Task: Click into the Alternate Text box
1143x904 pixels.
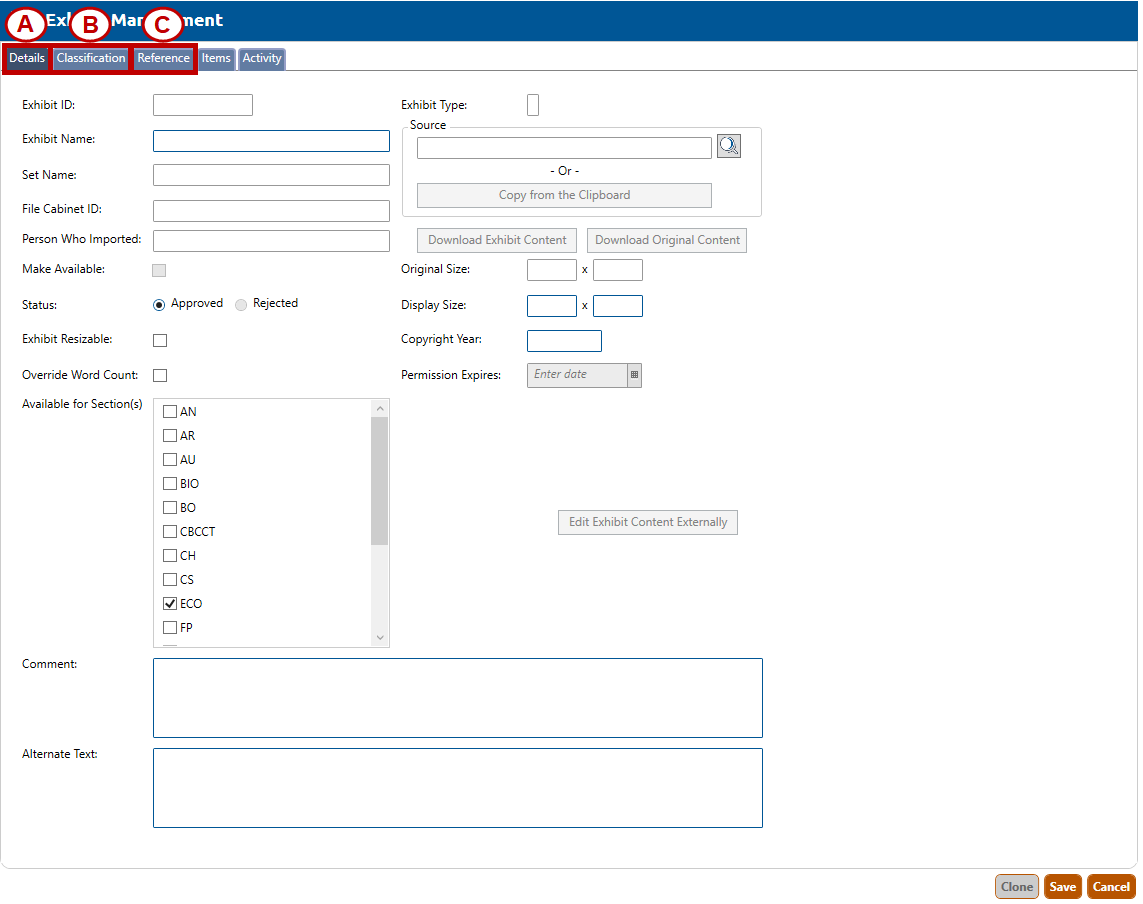Action: pyautogui.click(x=457, y=788)
